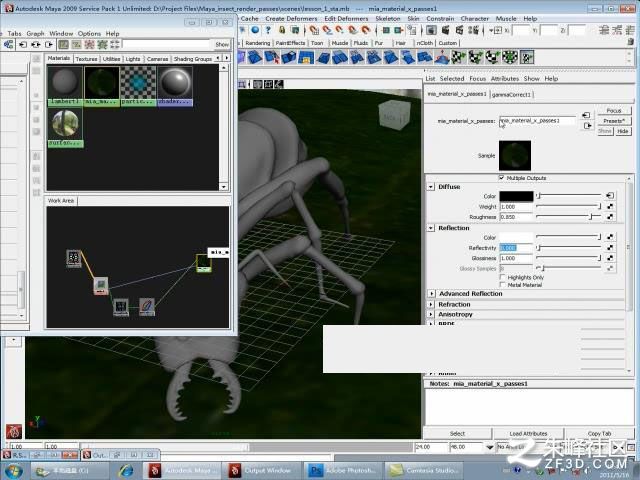Viewport: 640px width, 480px height.
Task: Click the checker map button for Glossiness
Action: (x=610, y=258)
